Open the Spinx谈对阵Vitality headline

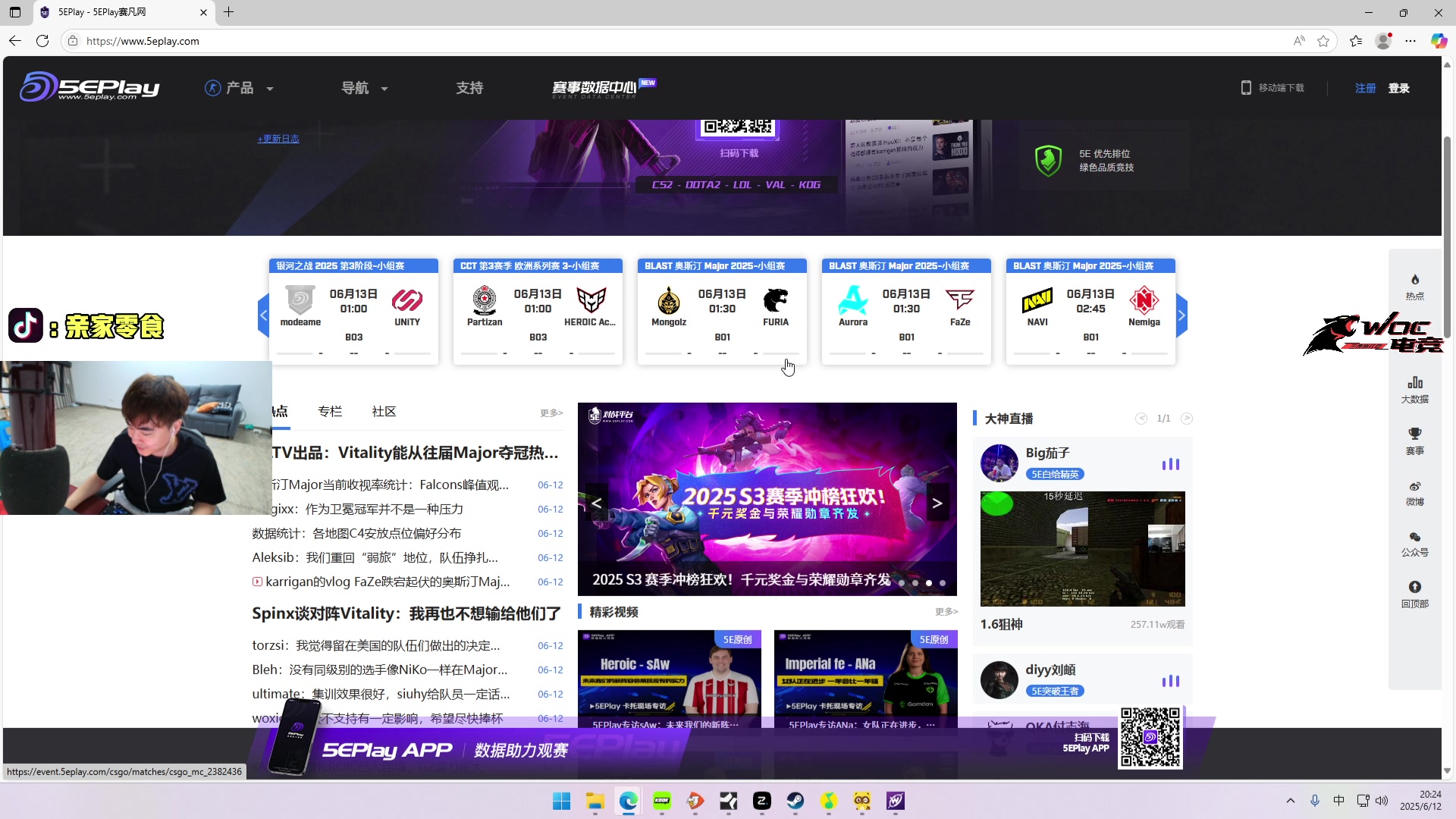click(x=406, y=613)
